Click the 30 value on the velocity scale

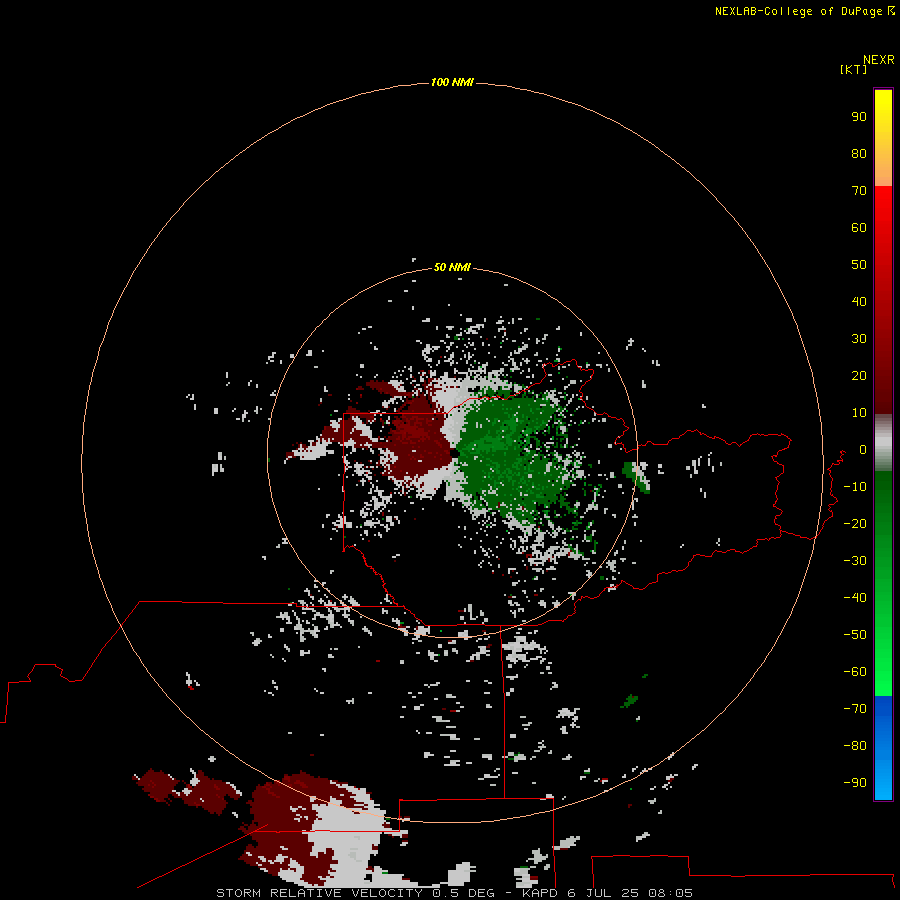pyautogui.click(x=859, y=339)
